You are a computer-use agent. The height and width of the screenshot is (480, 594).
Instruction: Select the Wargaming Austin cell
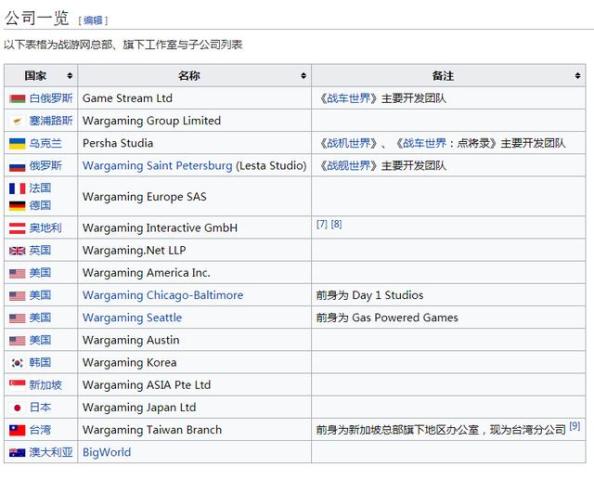pos(194,340)
